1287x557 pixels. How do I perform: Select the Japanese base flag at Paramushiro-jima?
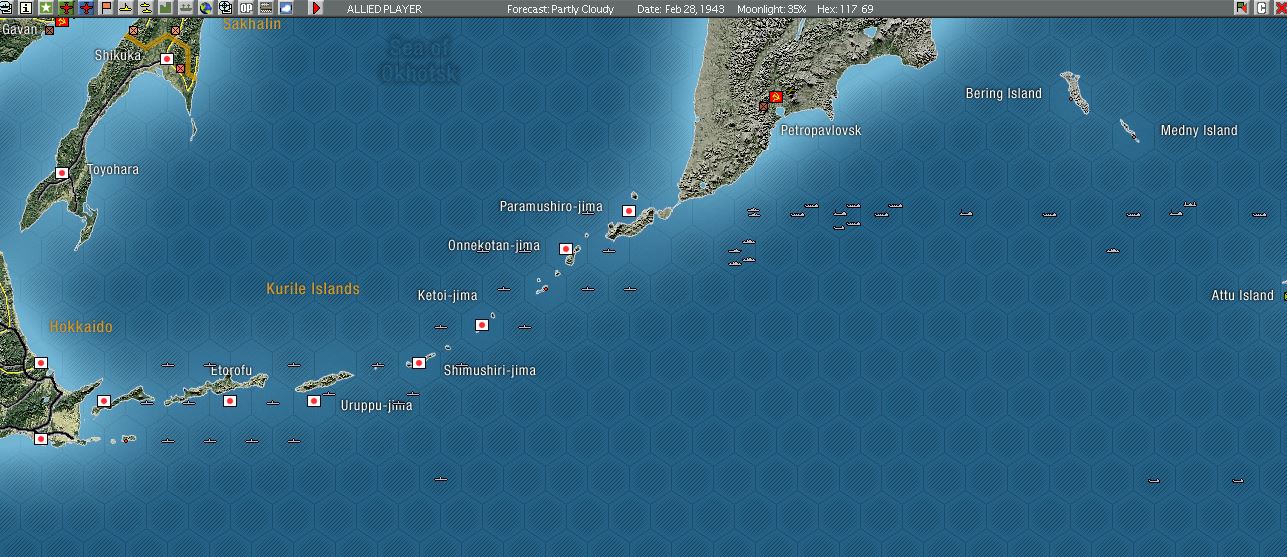click(x=629, y=211)
